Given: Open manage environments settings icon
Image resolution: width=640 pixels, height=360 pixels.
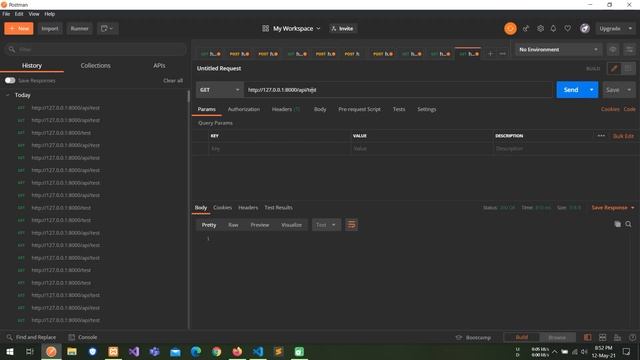Looking at the screenshot, I should (x=629, y=50).
